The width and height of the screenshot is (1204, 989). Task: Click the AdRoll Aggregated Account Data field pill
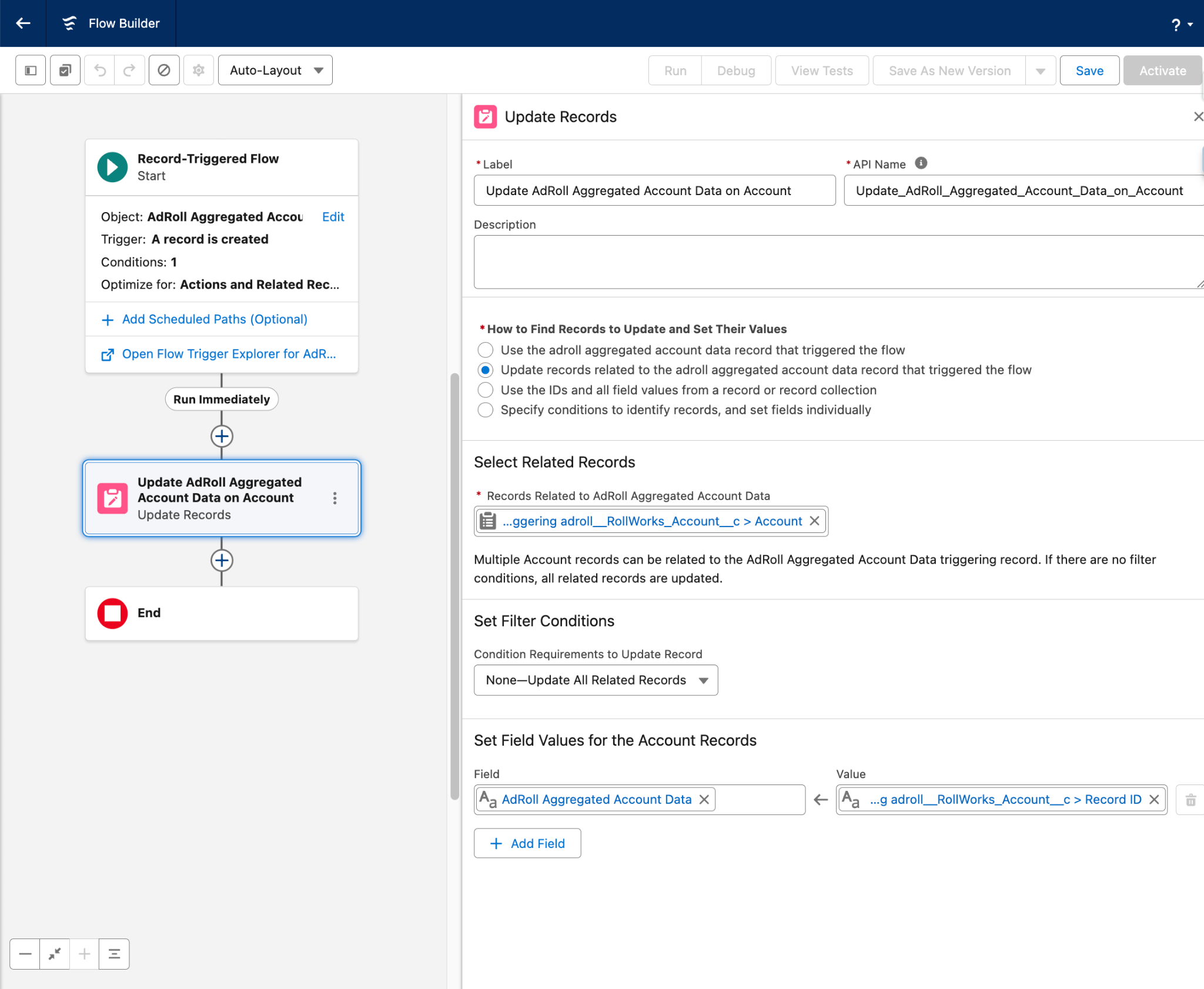tap(596, 800)
